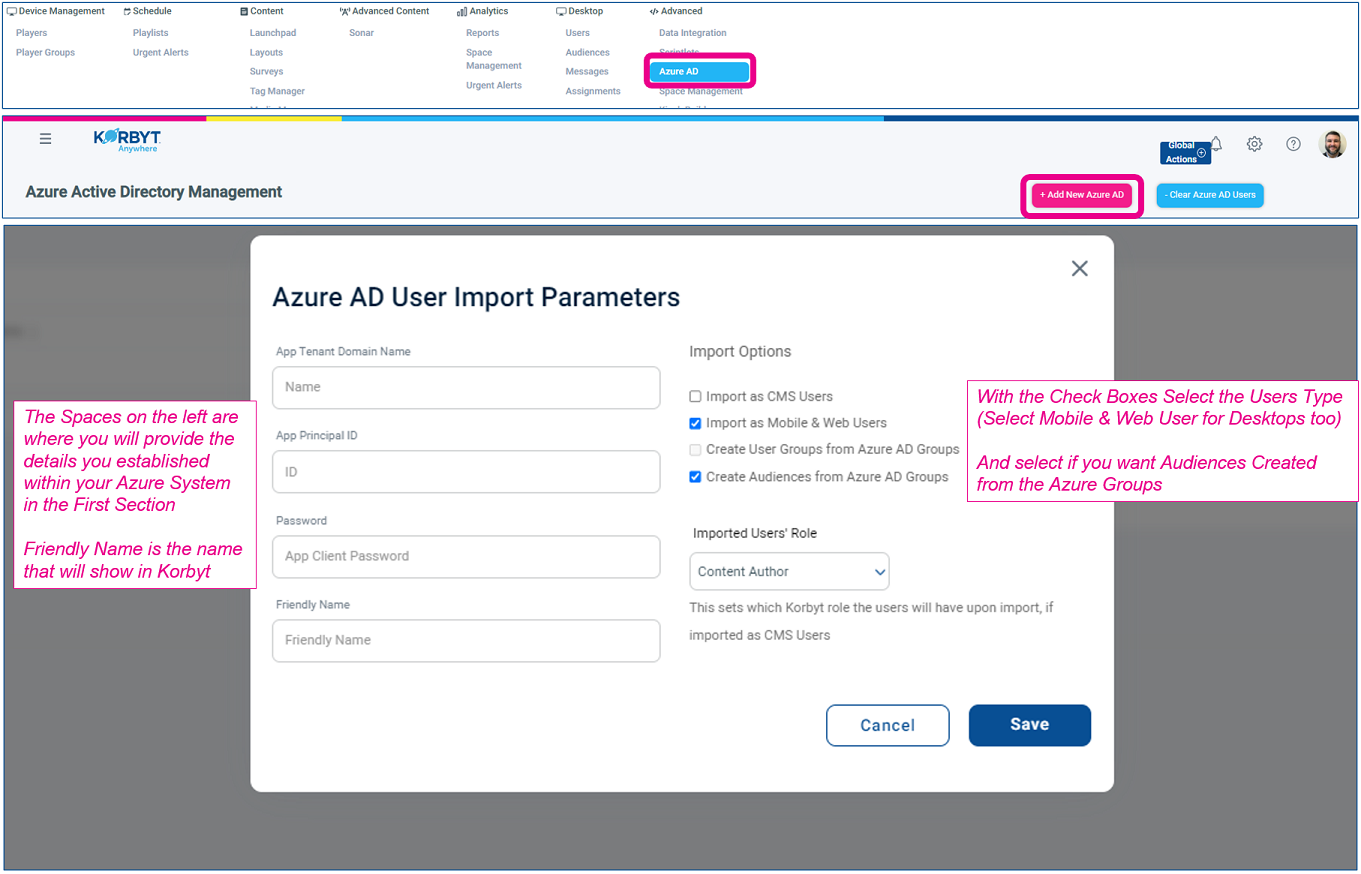Click the App Tenant Domain Name field

coord(466,387)
